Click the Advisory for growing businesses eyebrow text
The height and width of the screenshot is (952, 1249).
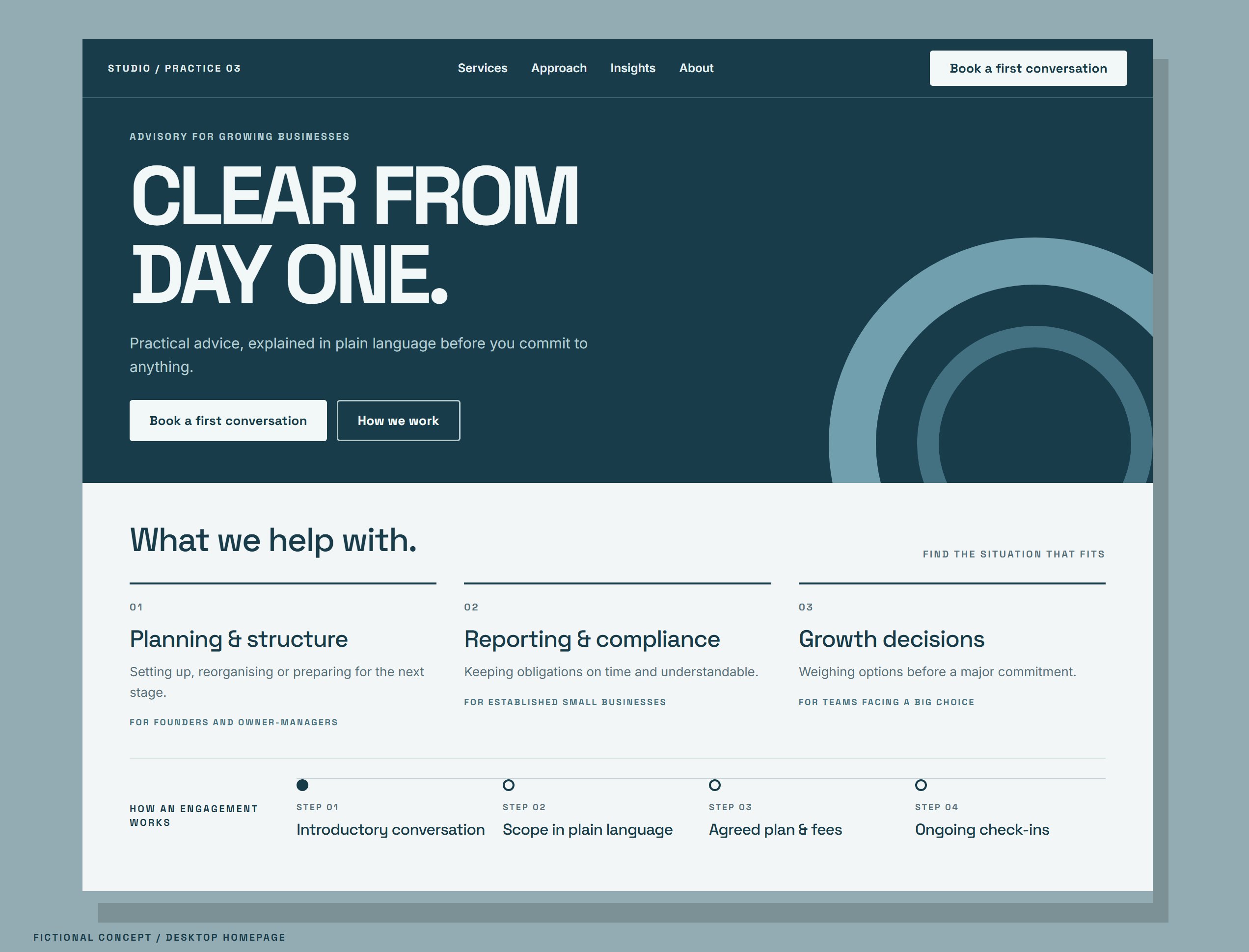239,136
